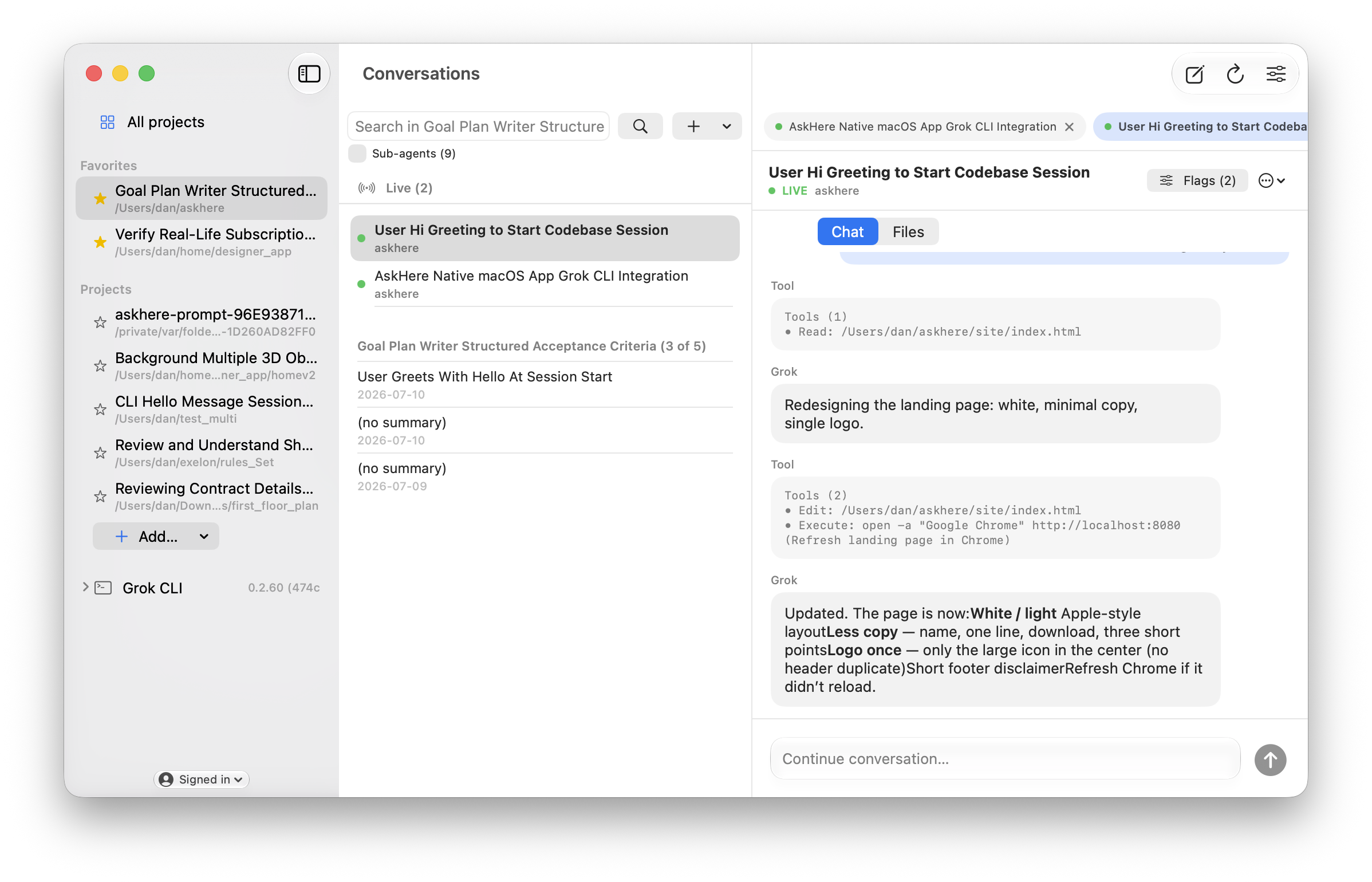Click the compose new chat icon
The image size is (1372, 882).
(1194, 74)
